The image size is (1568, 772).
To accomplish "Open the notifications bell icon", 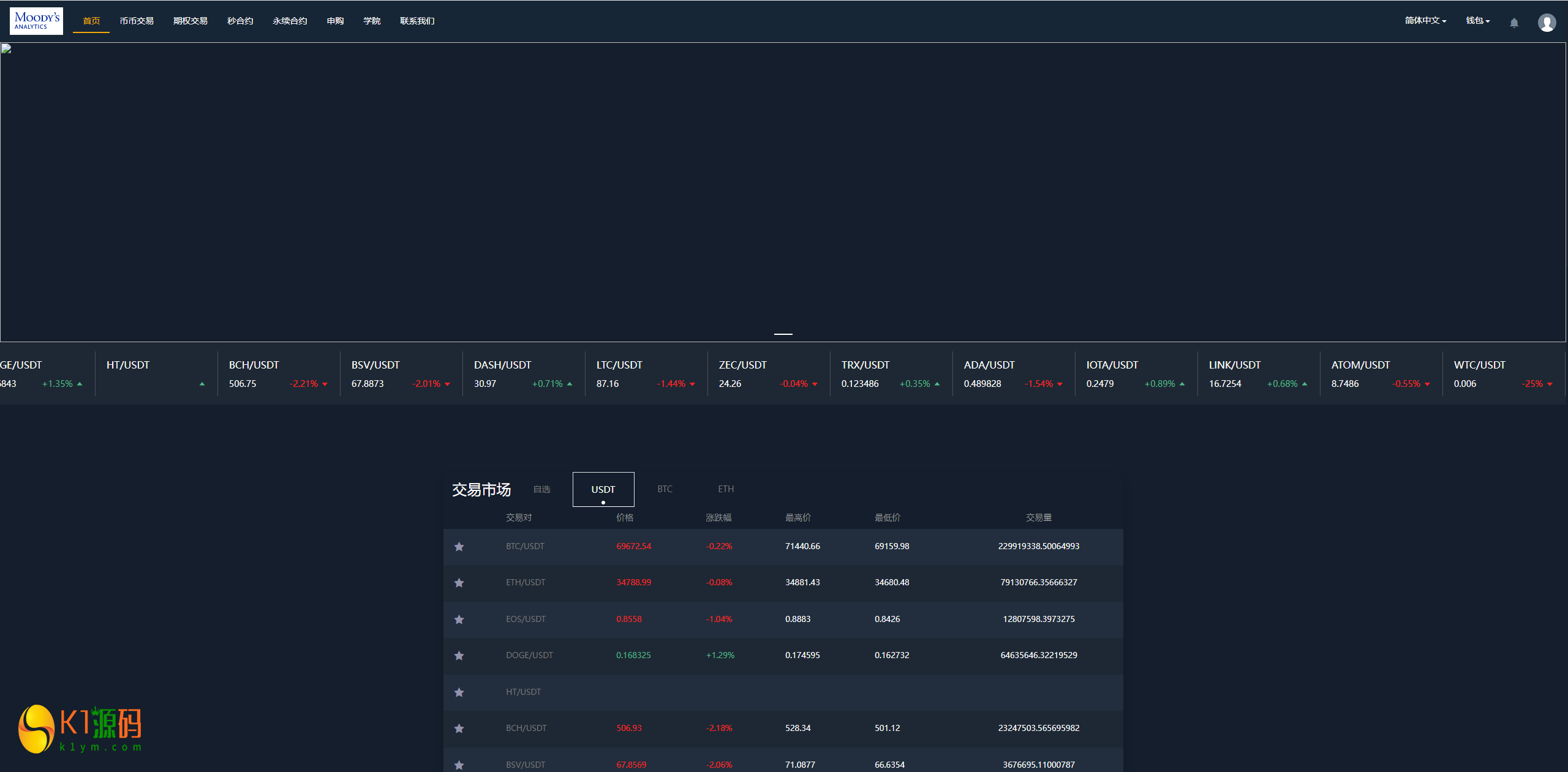I will (1513, 23).
